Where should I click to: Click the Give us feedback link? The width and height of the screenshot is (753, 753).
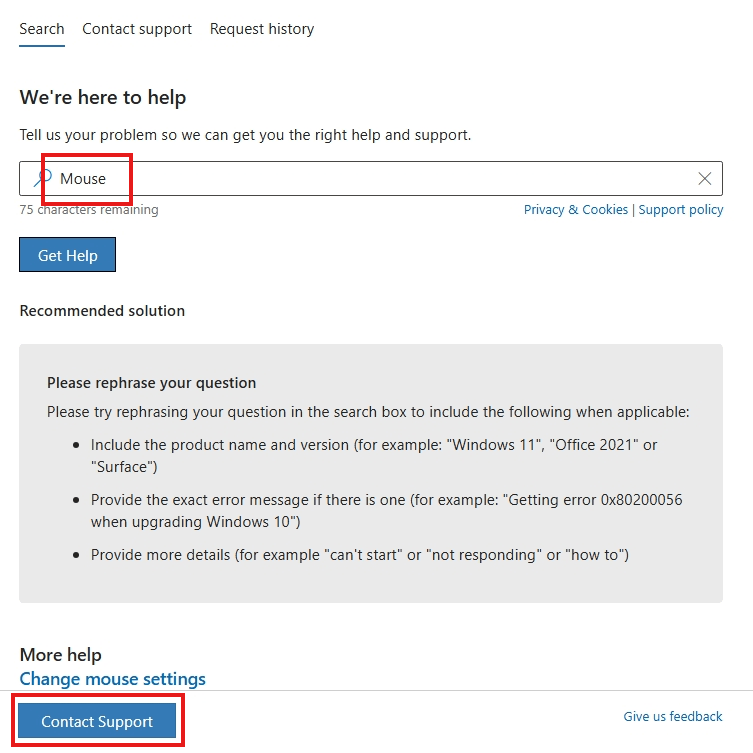(672, 717)
